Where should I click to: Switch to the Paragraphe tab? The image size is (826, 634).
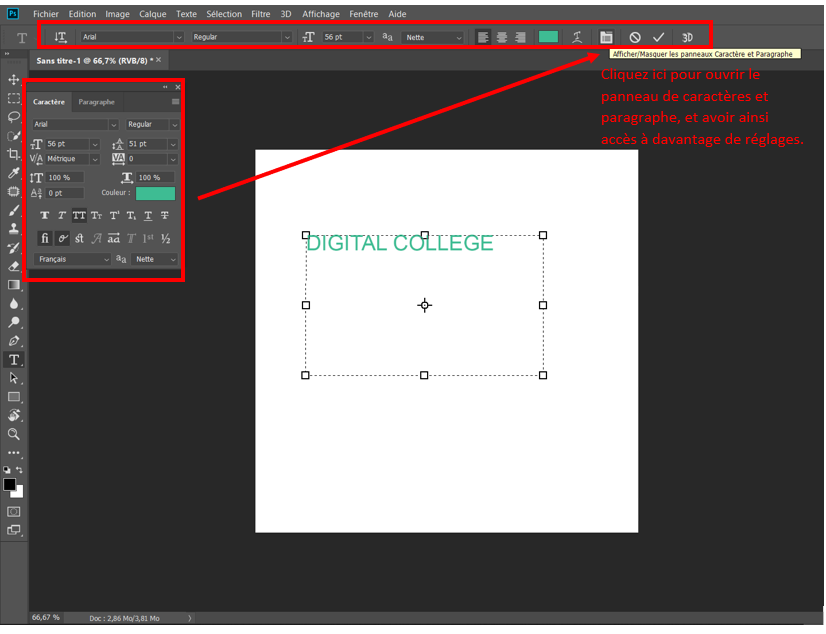click(x=96, y=102)
